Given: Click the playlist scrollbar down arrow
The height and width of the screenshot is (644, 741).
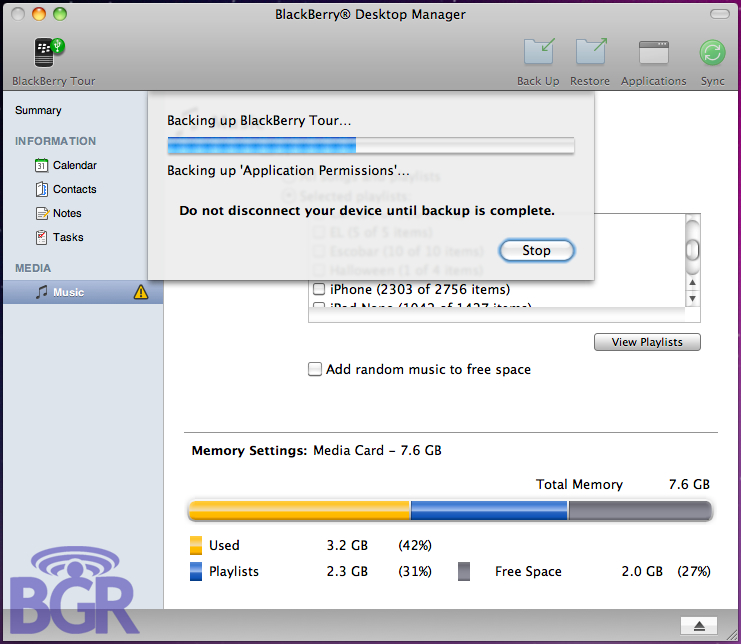Looking at the screenshot, I should pos(692,299).
